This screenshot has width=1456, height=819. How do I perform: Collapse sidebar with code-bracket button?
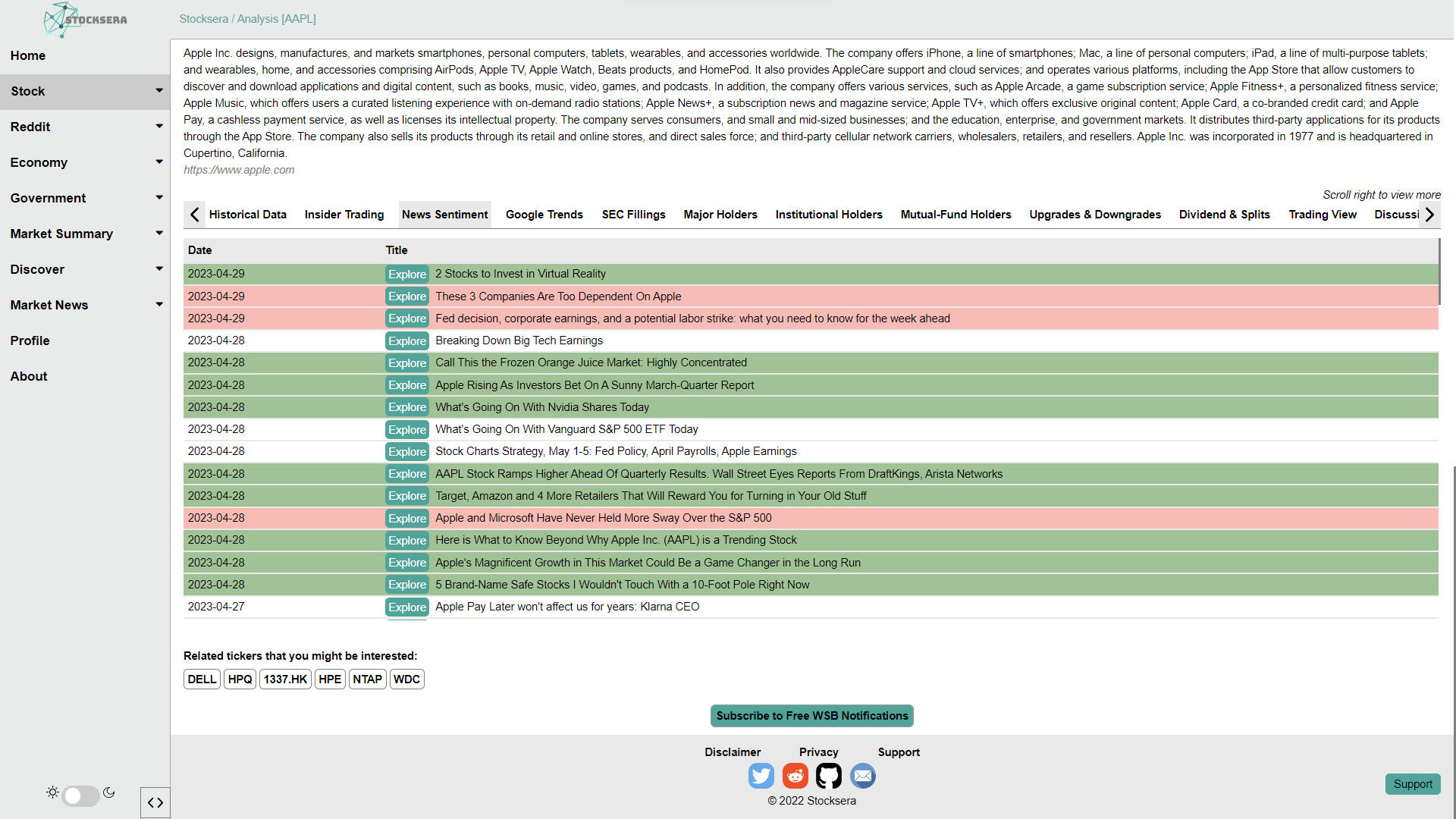pos(155,802)
